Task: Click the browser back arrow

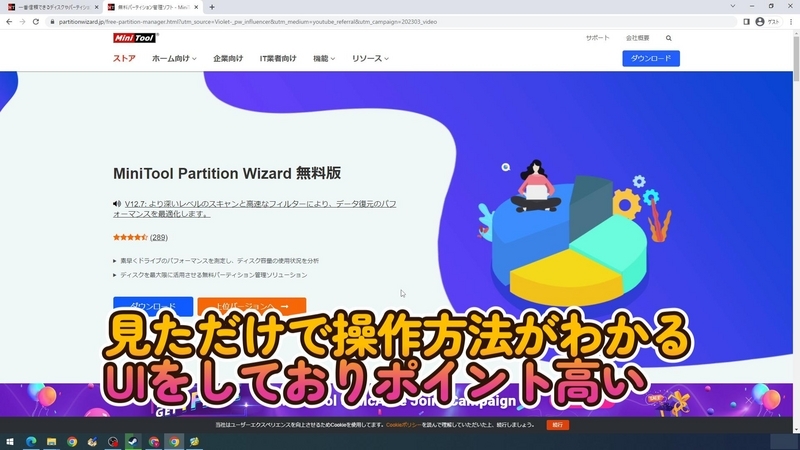Action: pos(9,22)
